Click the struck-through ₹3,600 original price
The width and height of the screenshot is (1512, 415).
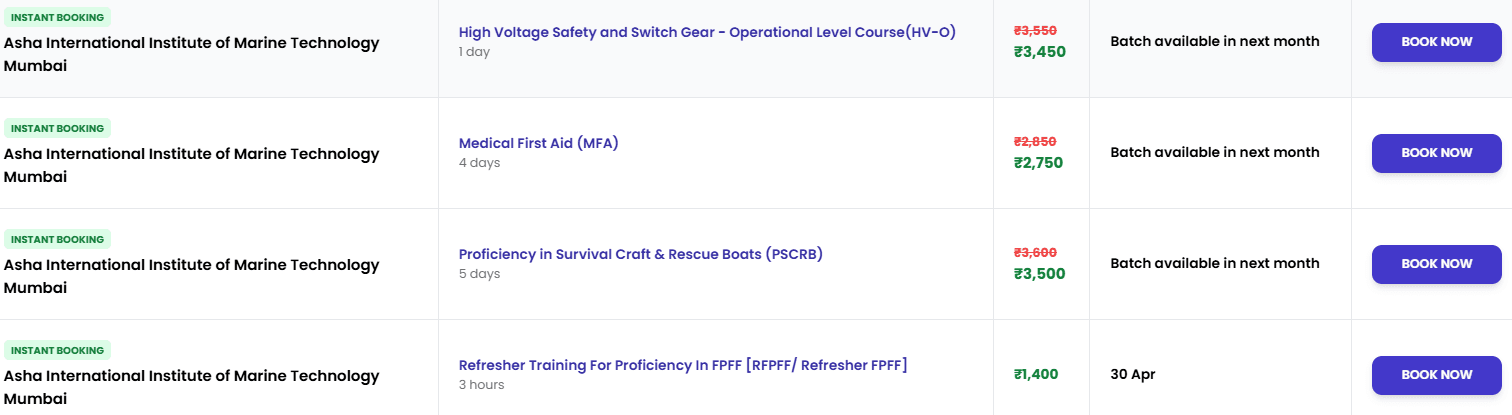1035,252
